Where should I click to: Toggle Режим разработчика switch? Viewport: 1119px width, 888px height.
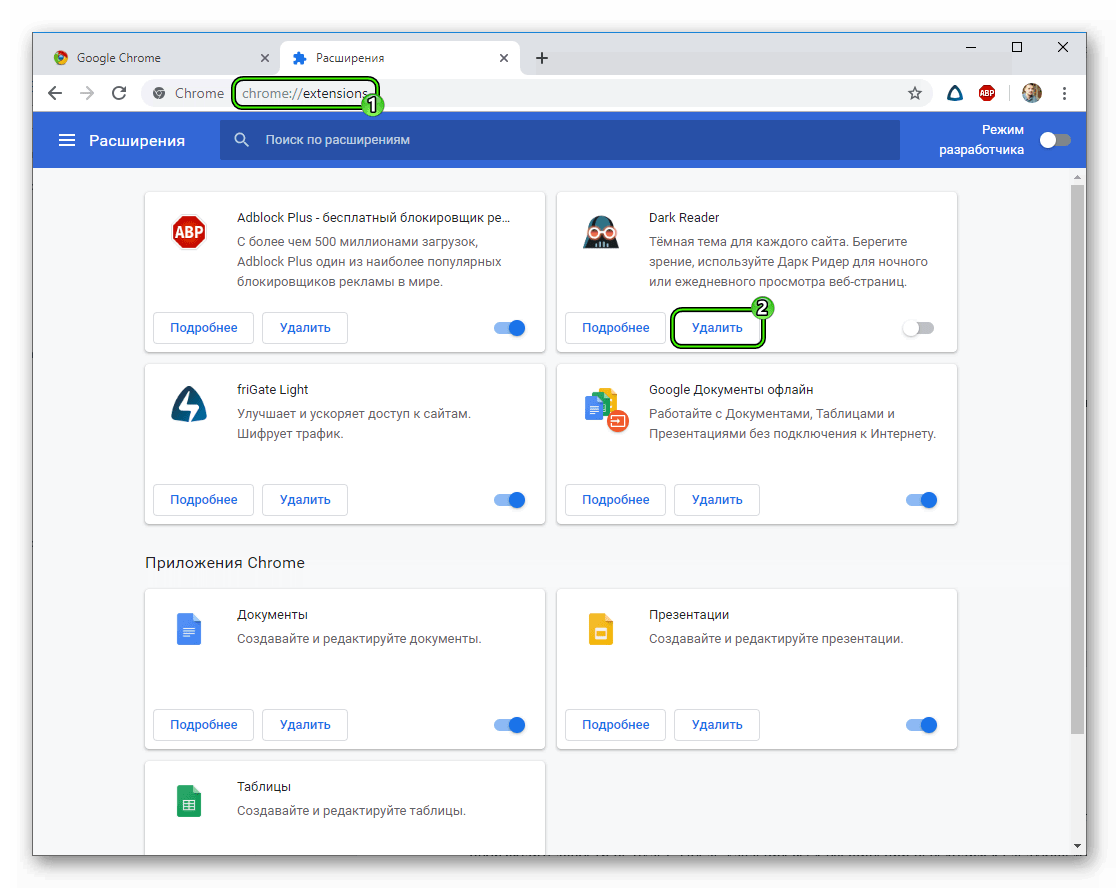1055,140
